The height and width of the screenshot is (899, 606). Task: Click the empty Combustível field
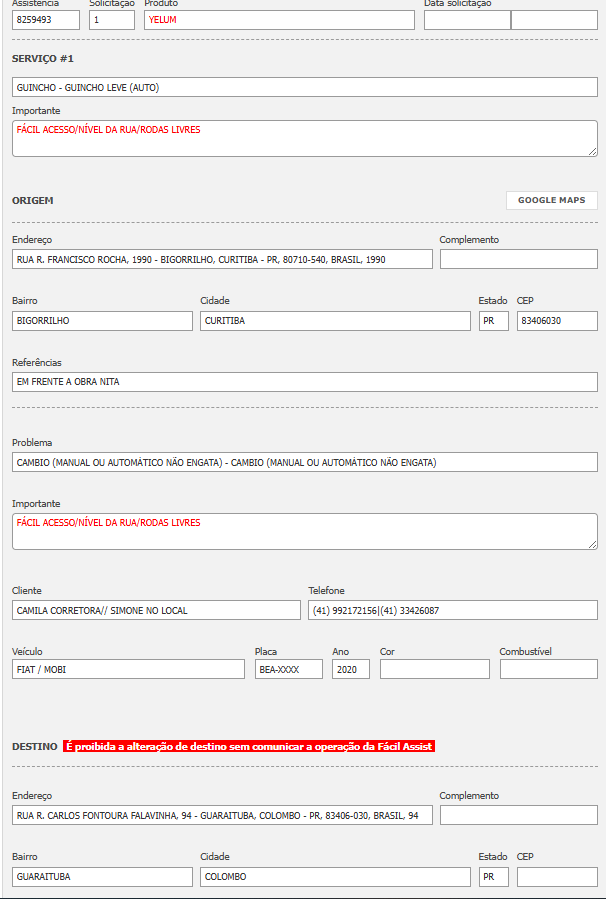[548, 670]
